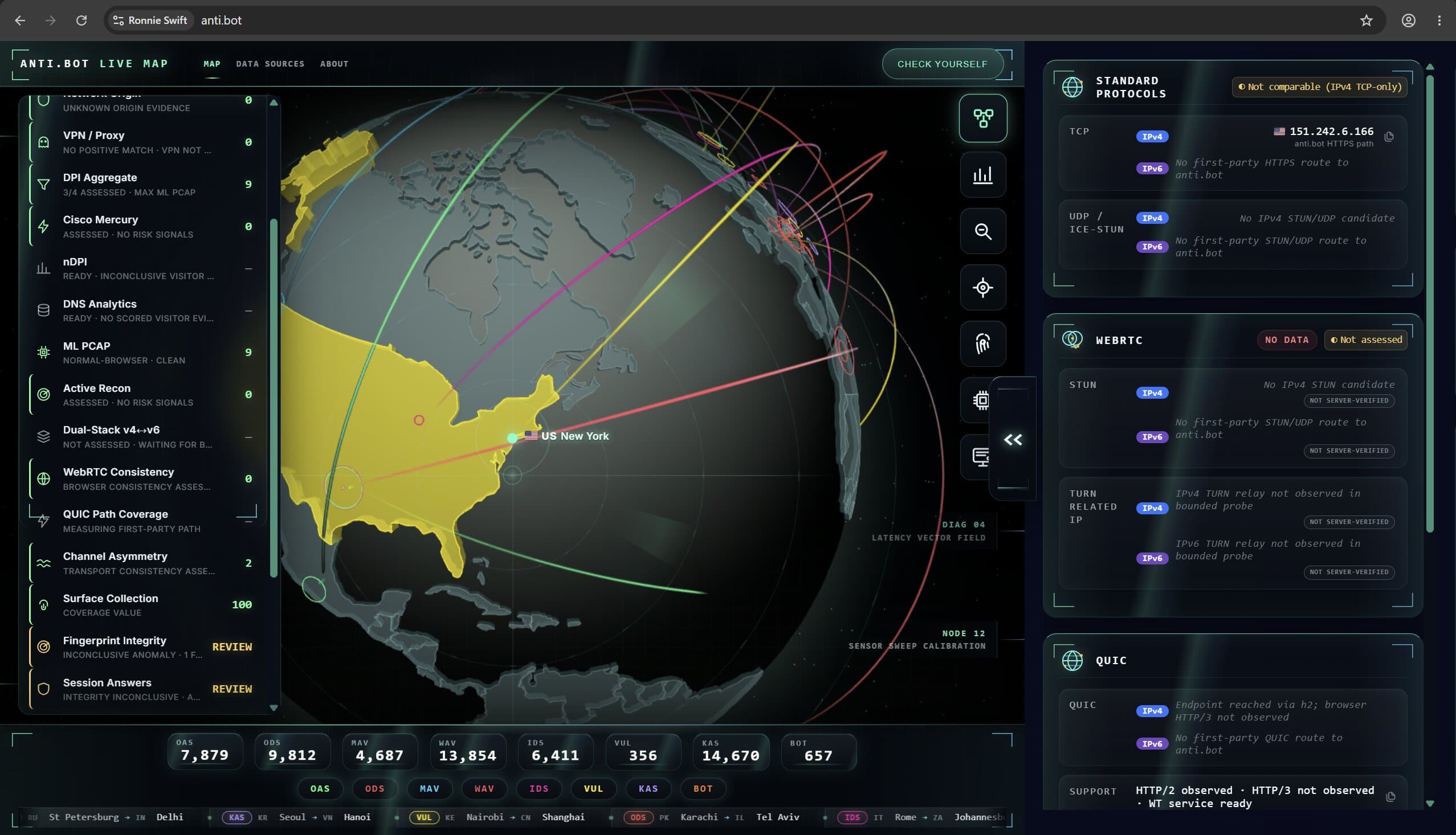Open the browser profile icon
This screenshot has width=1456, height=835.
tap(1408, 21)
